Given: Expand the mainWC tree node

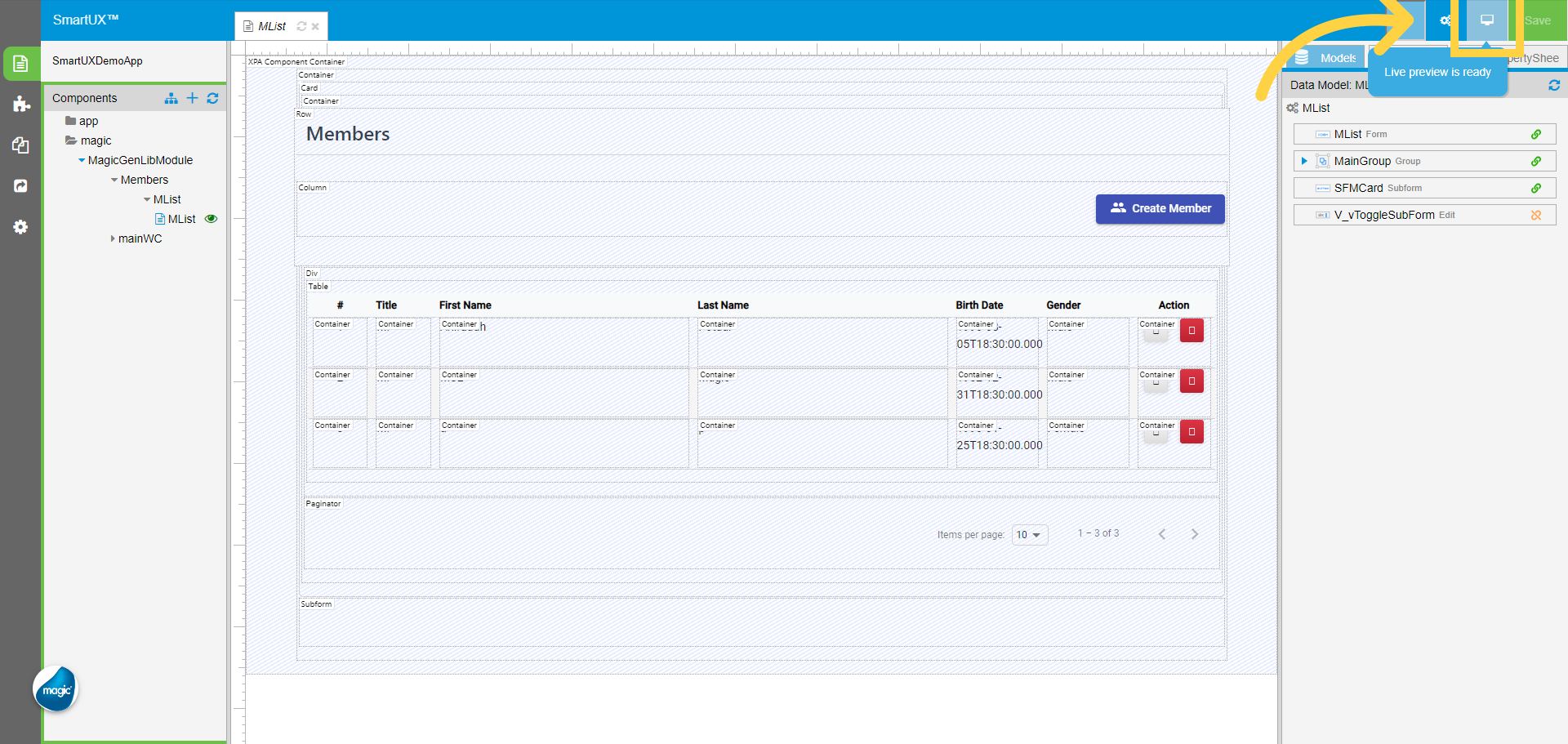Looking at the screenshot, I should pos(113,238).
